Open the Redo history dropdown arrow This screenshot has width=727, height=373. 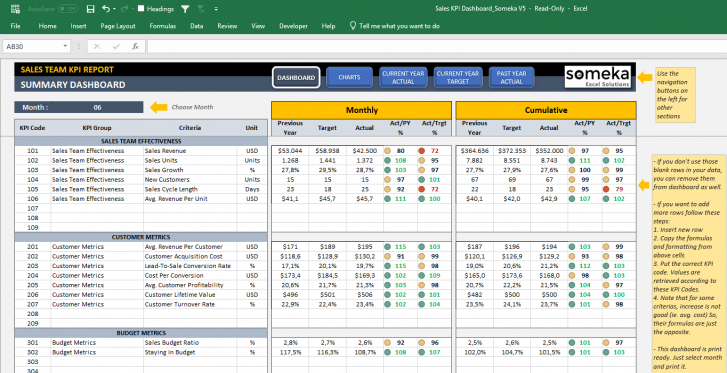132,9
